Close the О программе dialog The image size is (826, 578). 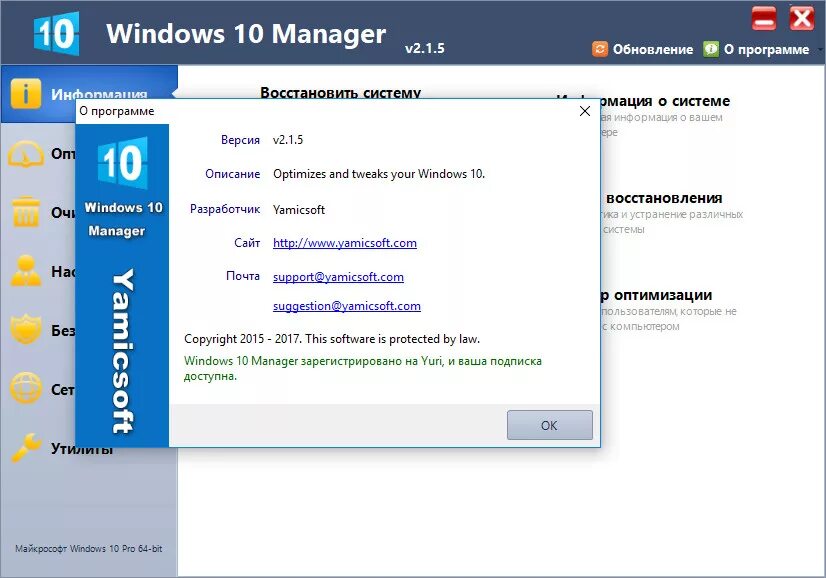(x=585, y=111)
